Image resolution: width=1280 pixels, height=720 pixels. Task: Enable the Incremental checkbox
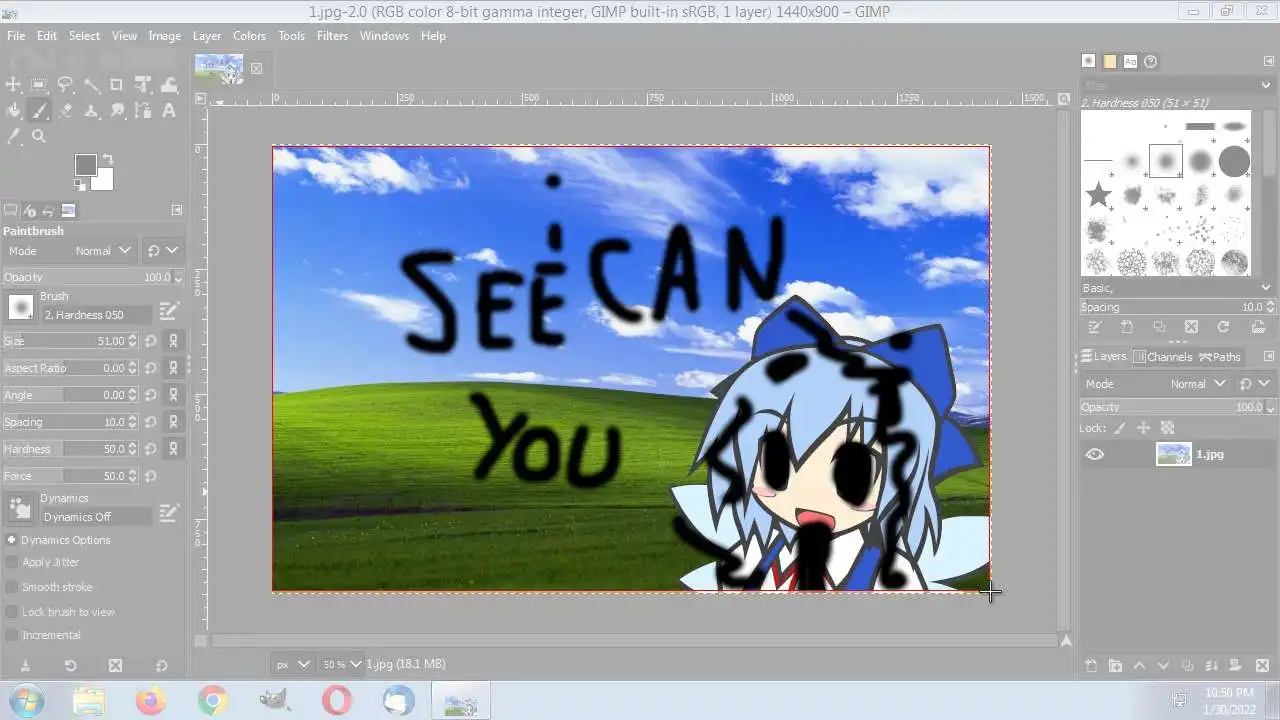[x=12, y=636]
